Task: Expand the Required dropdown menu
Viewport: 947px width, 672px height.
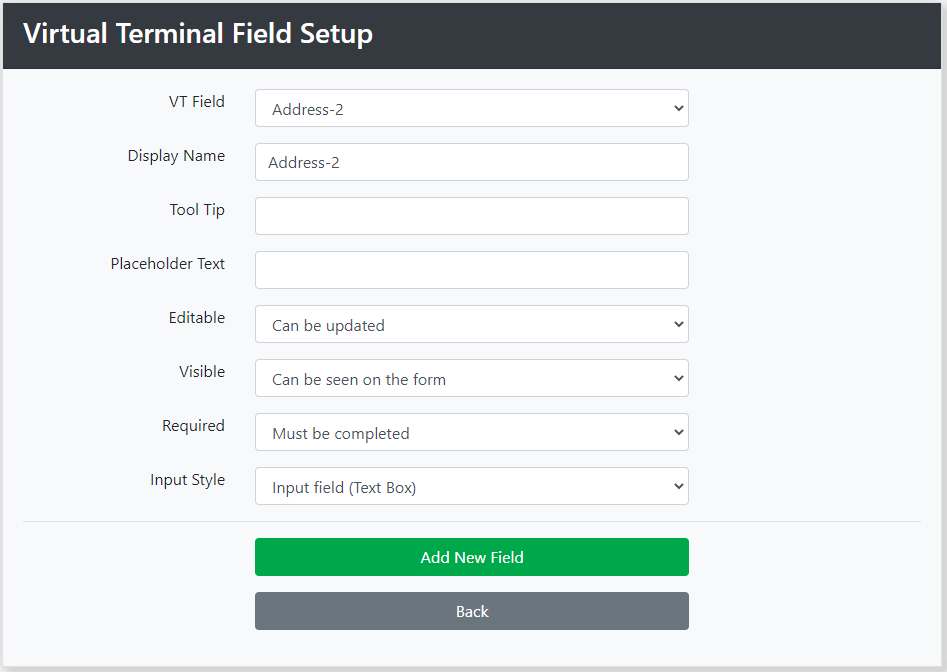Action: (472, 432)
